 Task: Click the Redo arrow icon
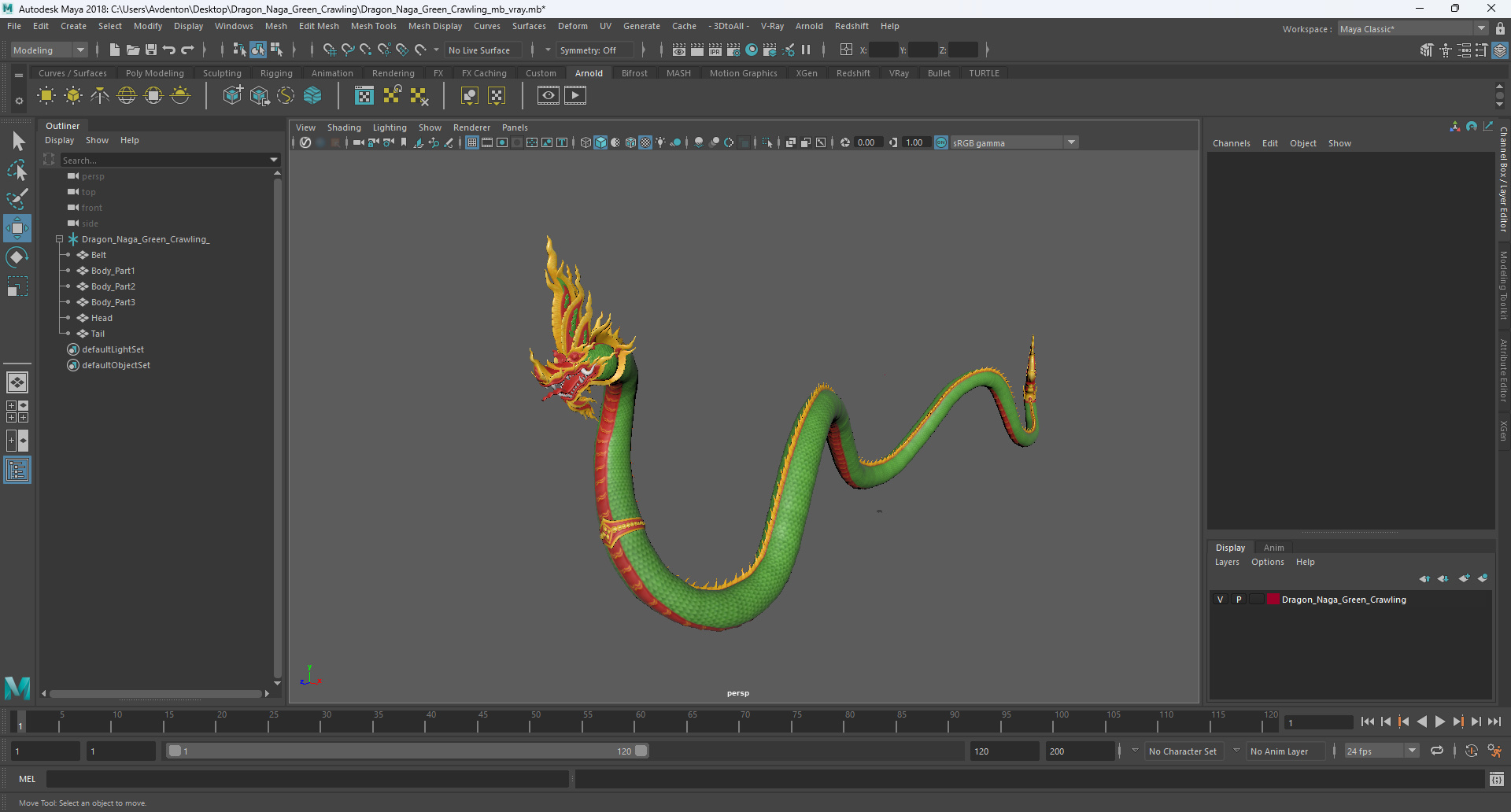[x=187, y=50]
